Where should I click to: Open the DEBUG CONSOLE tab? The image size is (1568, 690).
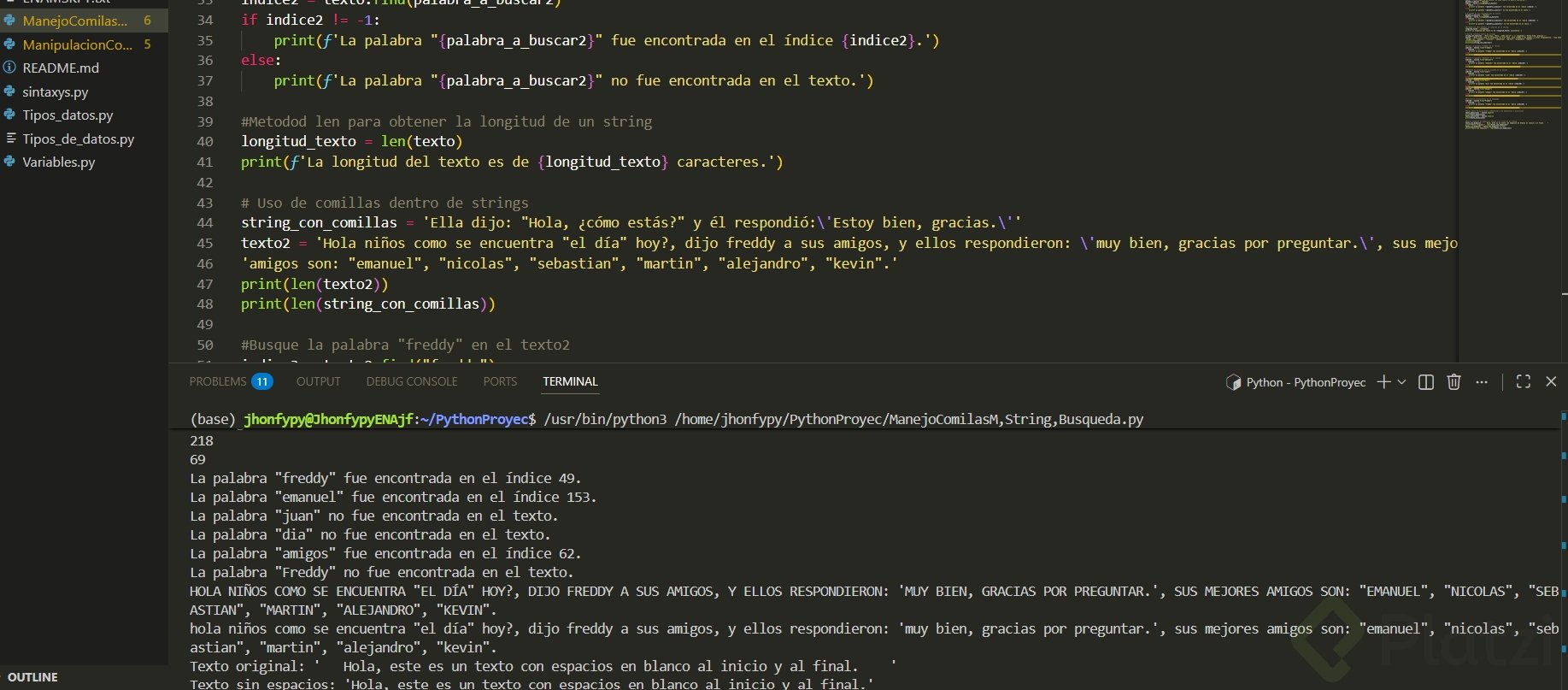(x=412, y=381)
